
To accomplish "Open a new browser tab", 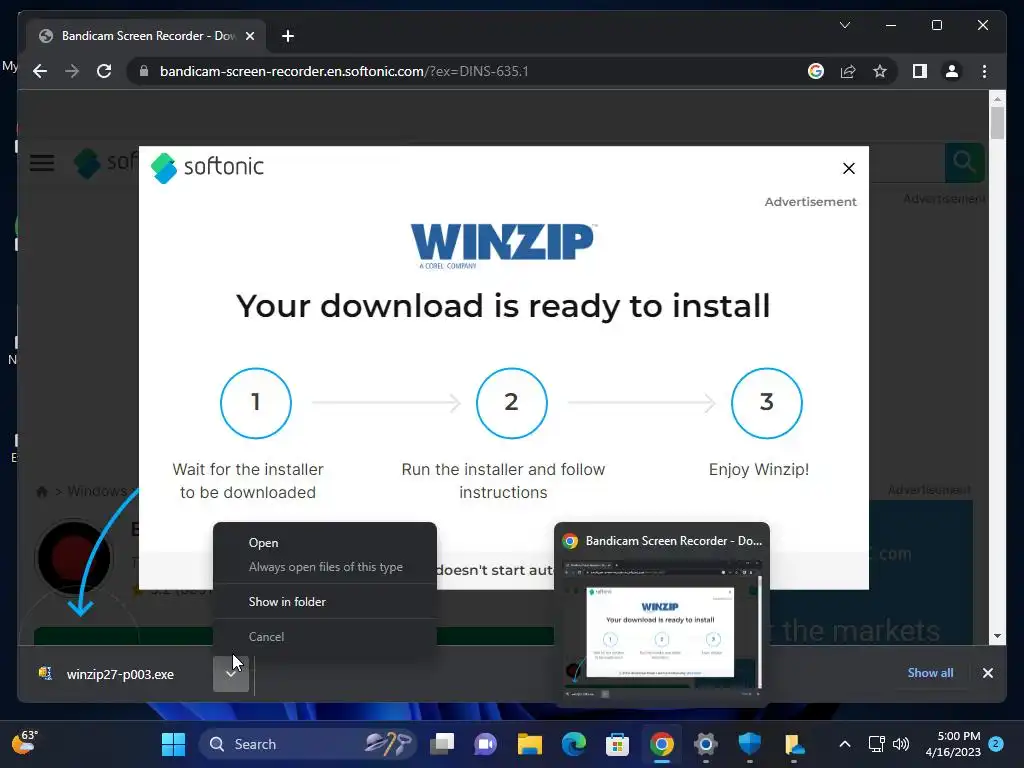I will [287, 36].
